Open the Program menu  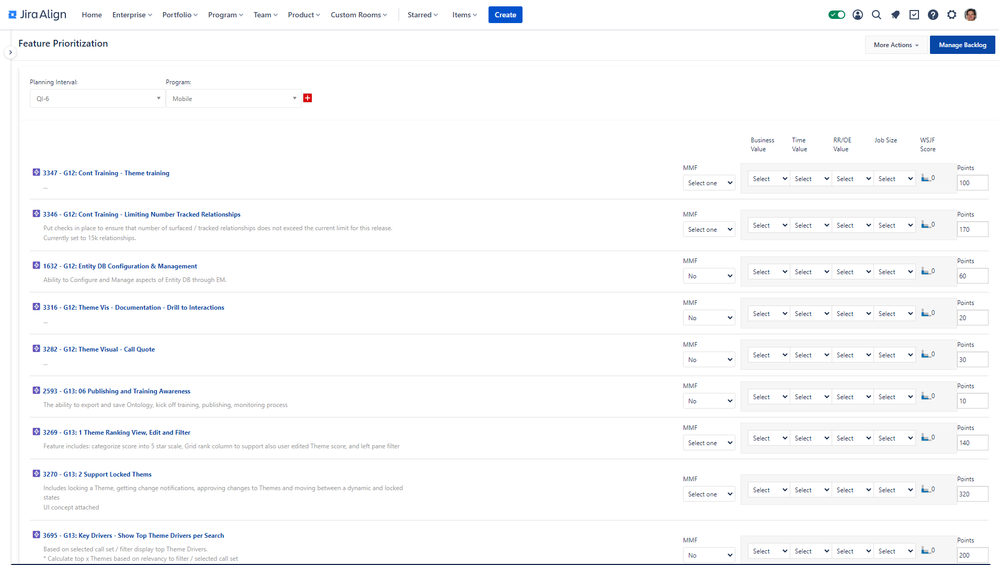click(x=226, y=15)
